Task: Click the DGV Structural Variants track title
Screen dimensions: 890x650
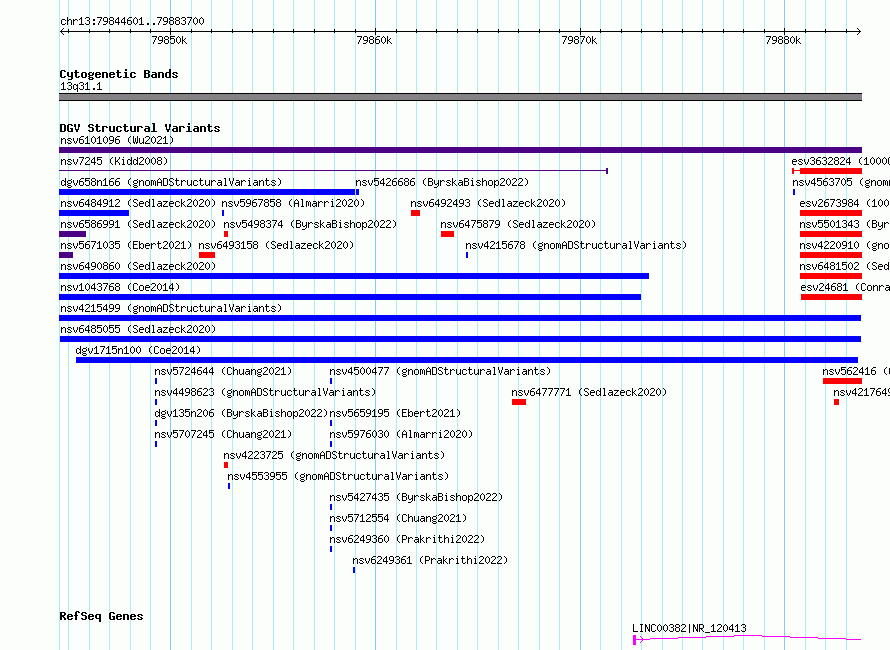Action: point(140,128)
